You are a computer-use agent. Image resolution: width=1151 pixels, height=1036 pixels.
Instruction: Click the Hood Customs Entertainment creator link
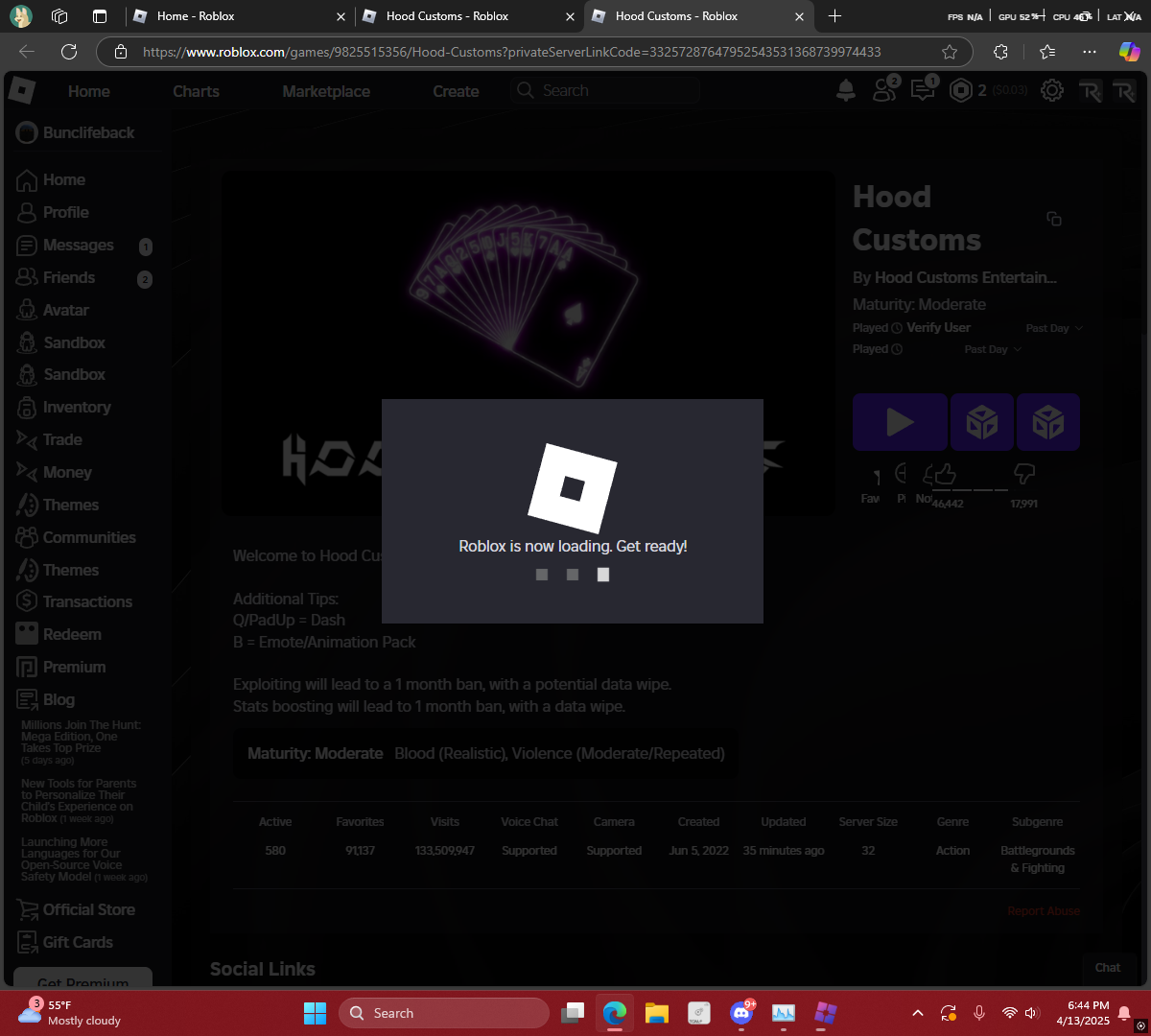tap(965, 277)
